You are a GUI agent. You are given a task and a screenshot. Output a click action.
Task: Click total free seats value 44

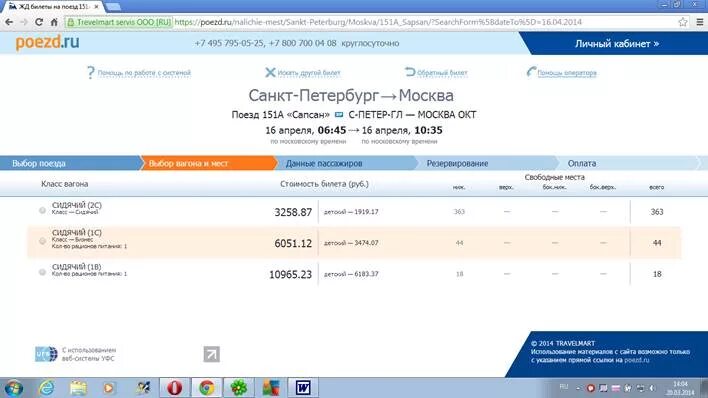pos(657,243)
